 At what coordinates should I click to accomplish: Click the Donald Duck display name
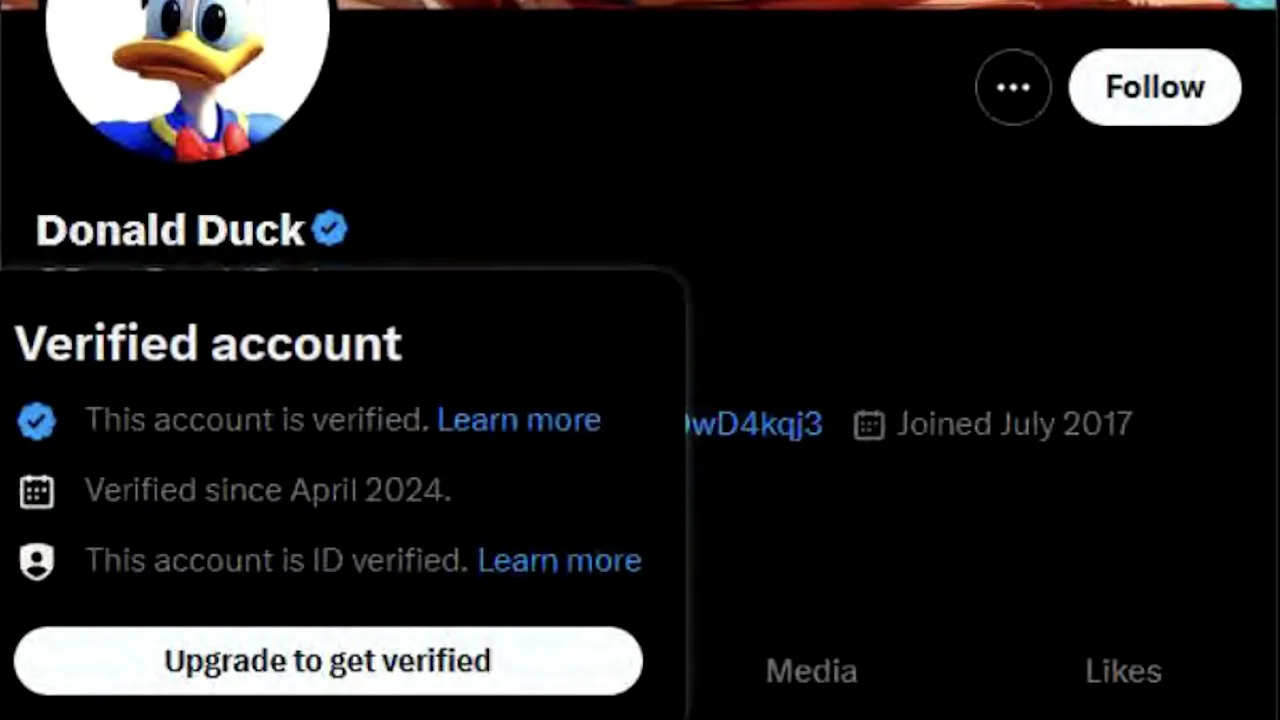pos(170,230)
